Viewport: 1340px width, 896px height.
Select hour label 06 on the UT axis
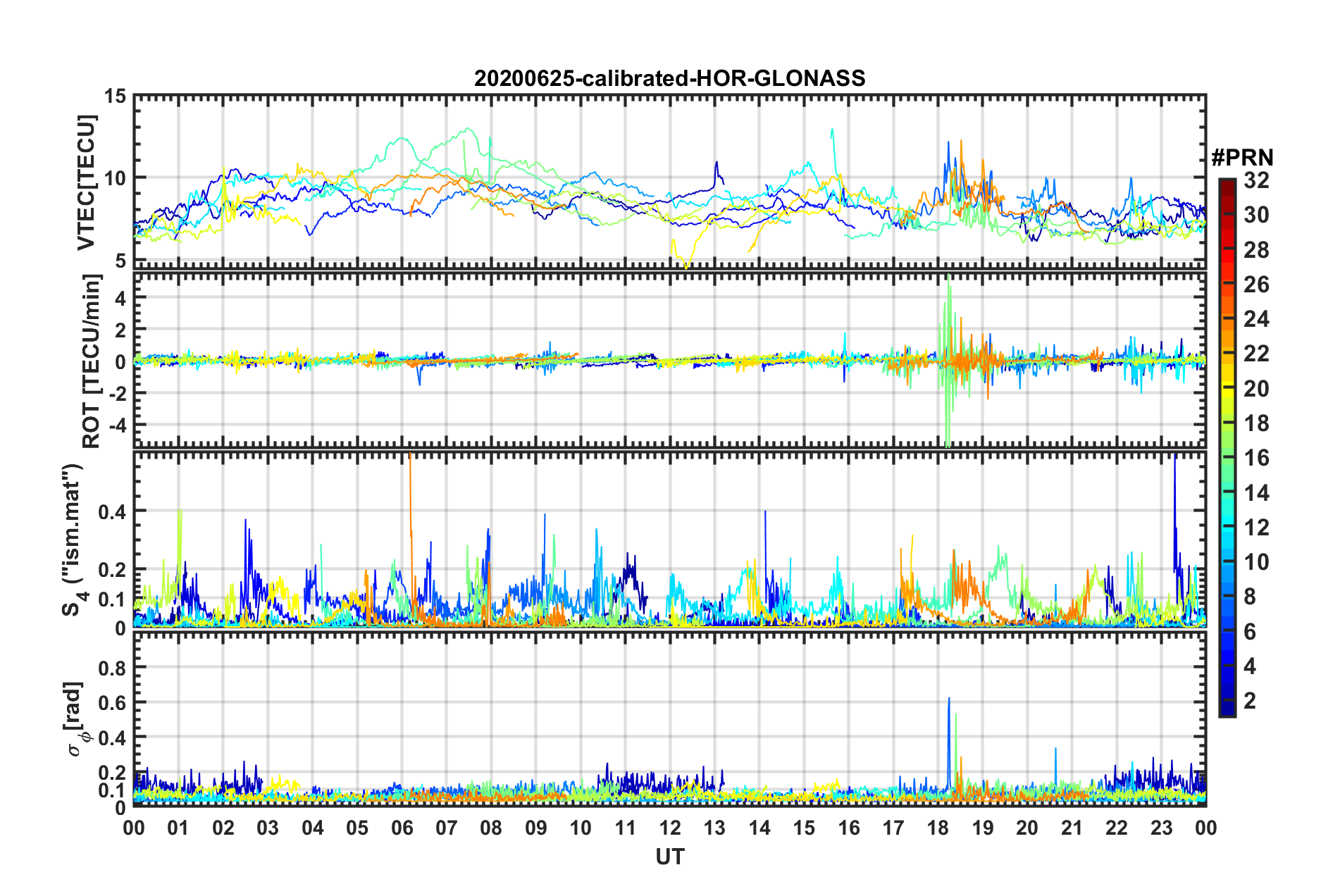pyautogui.click(x=402, y=828)
